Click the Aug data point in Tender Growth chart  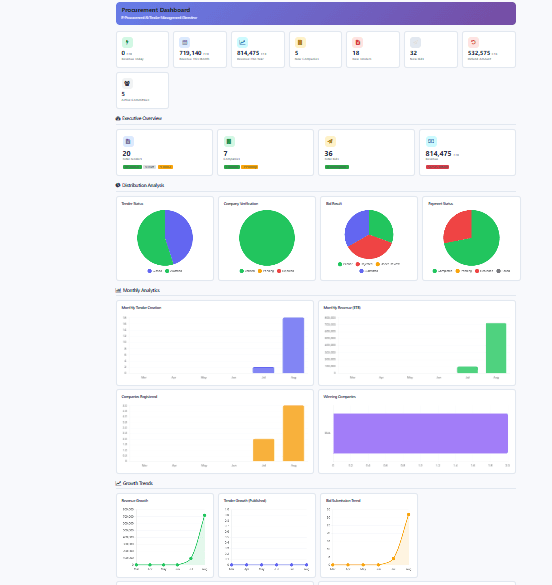307,564
